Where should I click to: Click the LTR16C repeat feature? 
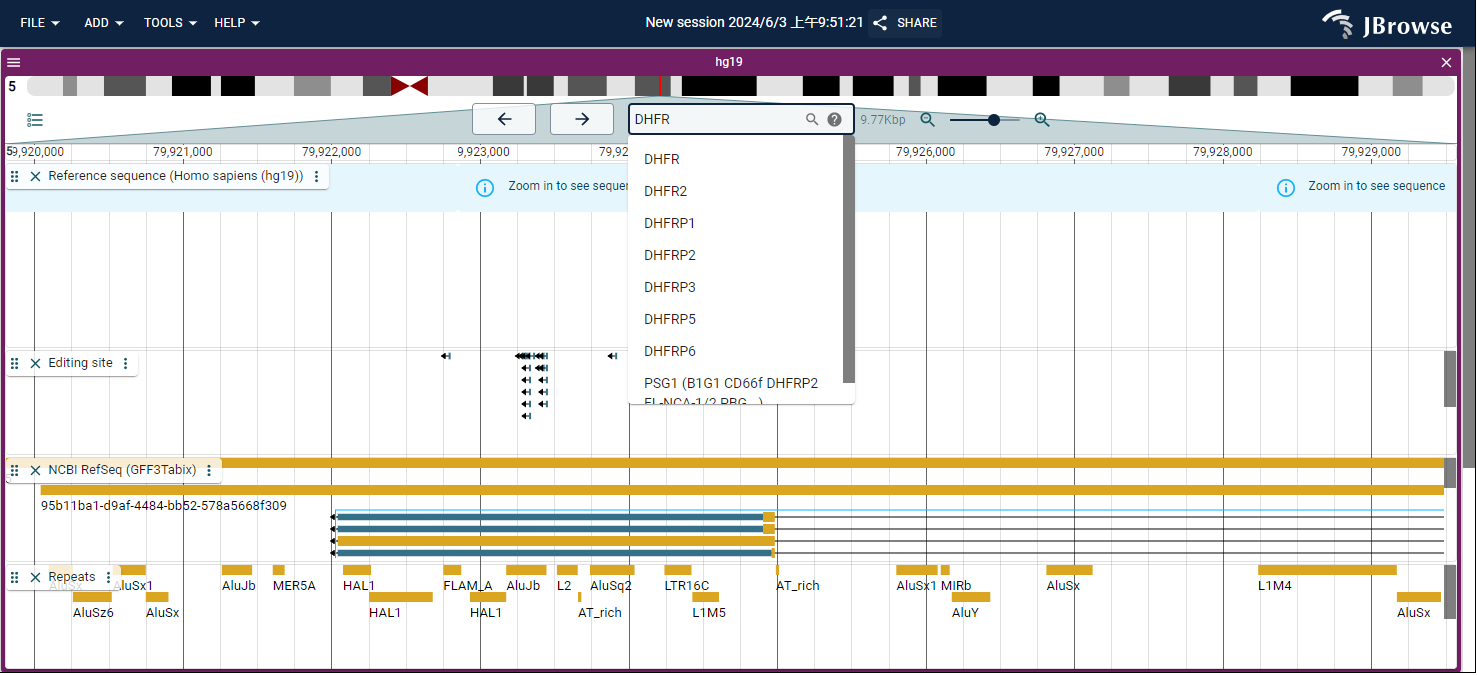[678, 570]
